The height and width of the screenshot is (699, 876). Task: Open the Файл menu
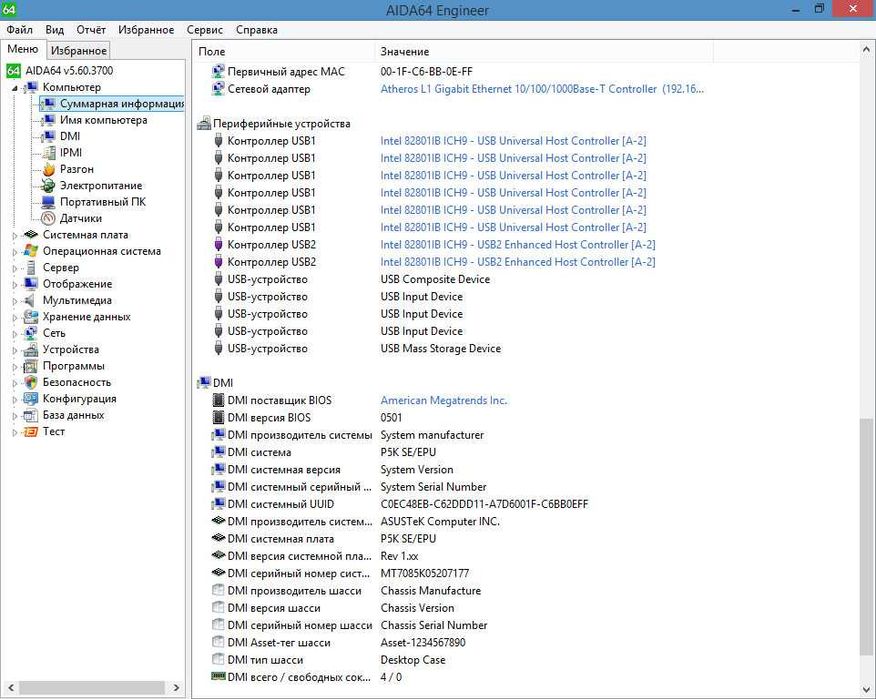tap(20, 30)
